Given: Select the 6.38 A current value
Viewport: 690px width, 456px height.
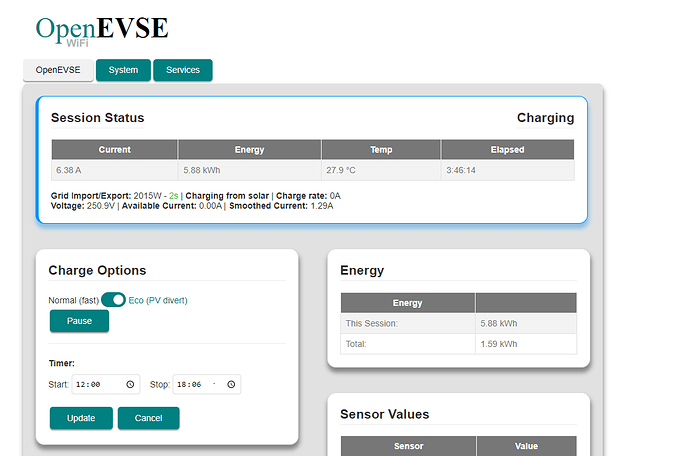Looking at the screenshot, I should (69, 170).
